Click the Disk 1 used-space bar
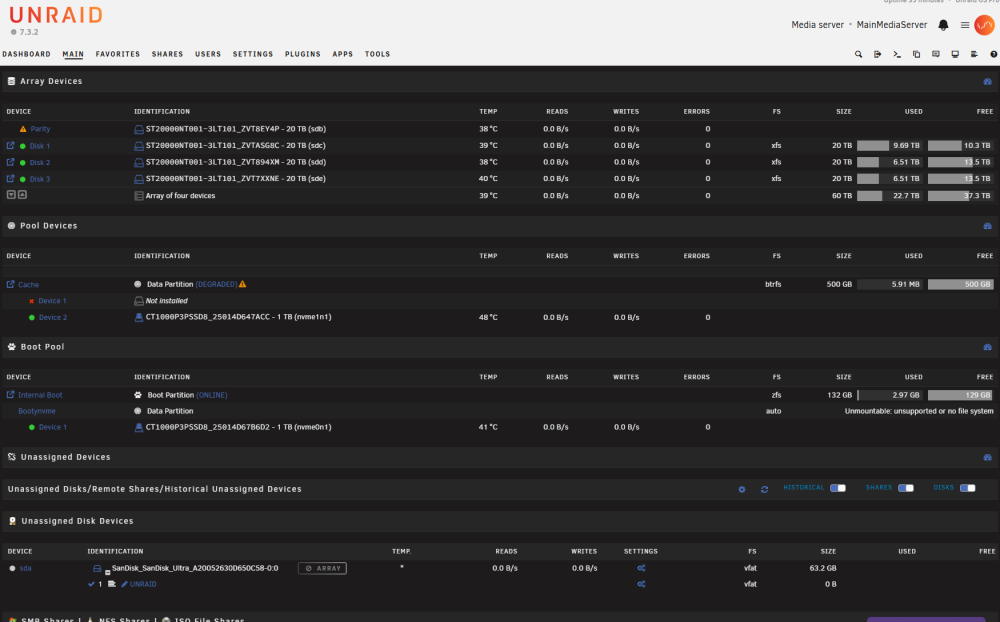 889,145
